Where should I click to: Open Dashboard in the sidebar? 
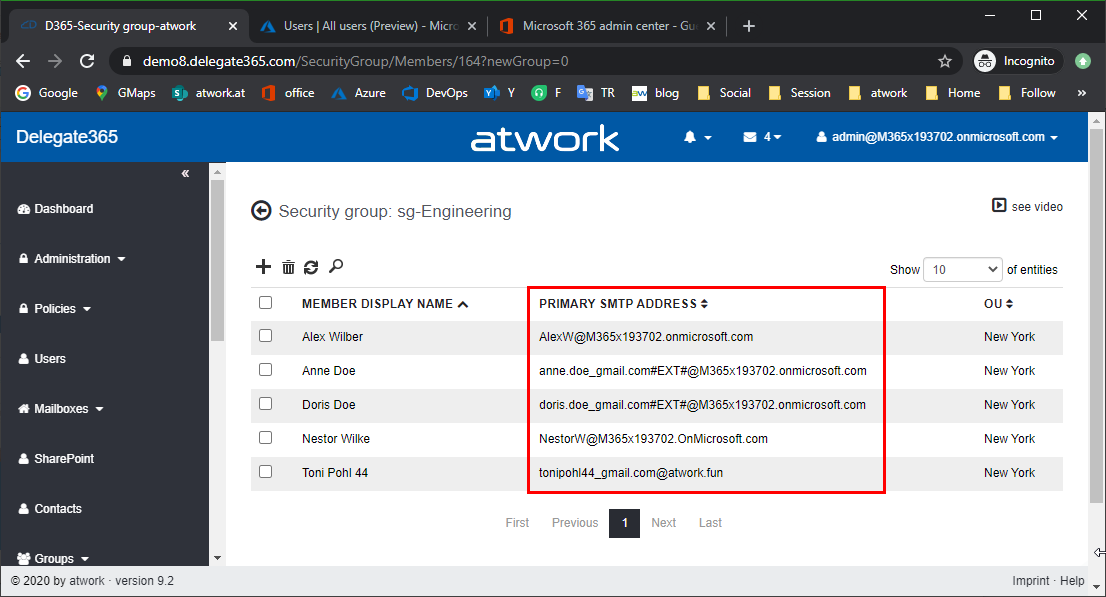(63, 209)
